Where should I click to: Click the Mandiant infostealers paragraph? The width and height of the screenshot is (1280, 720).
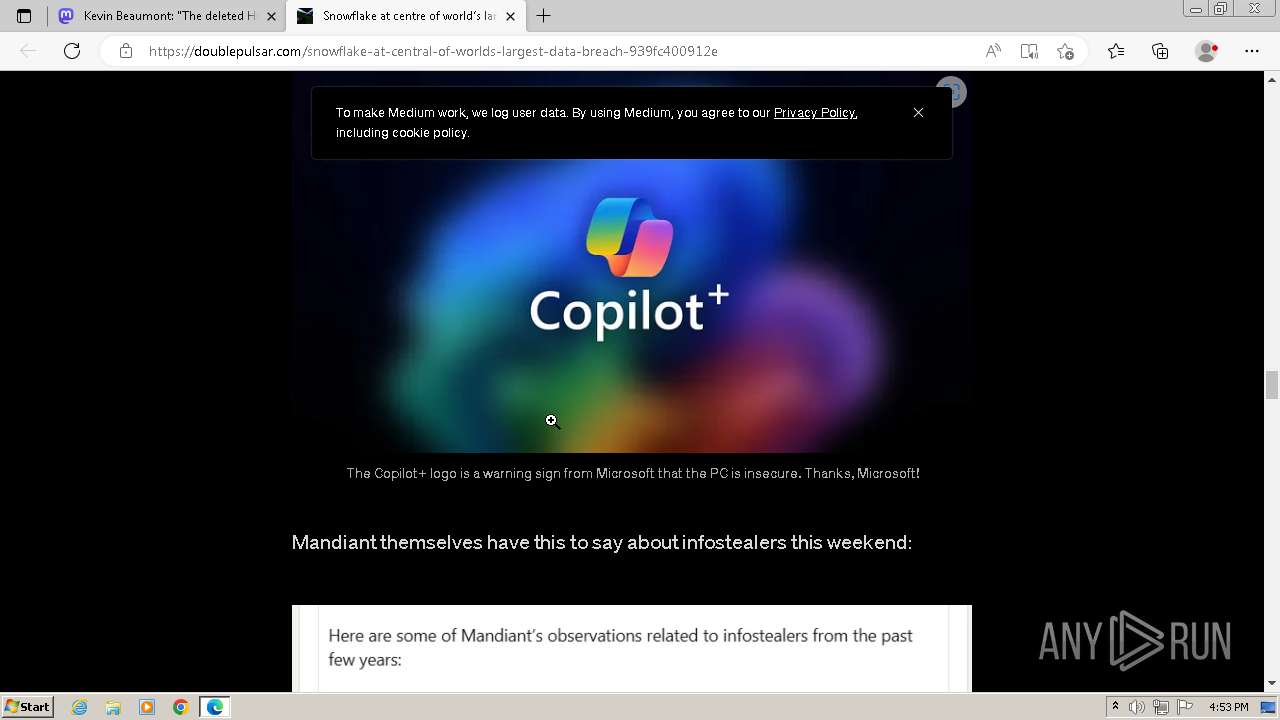pyautogui.click(x=602, y=542)
